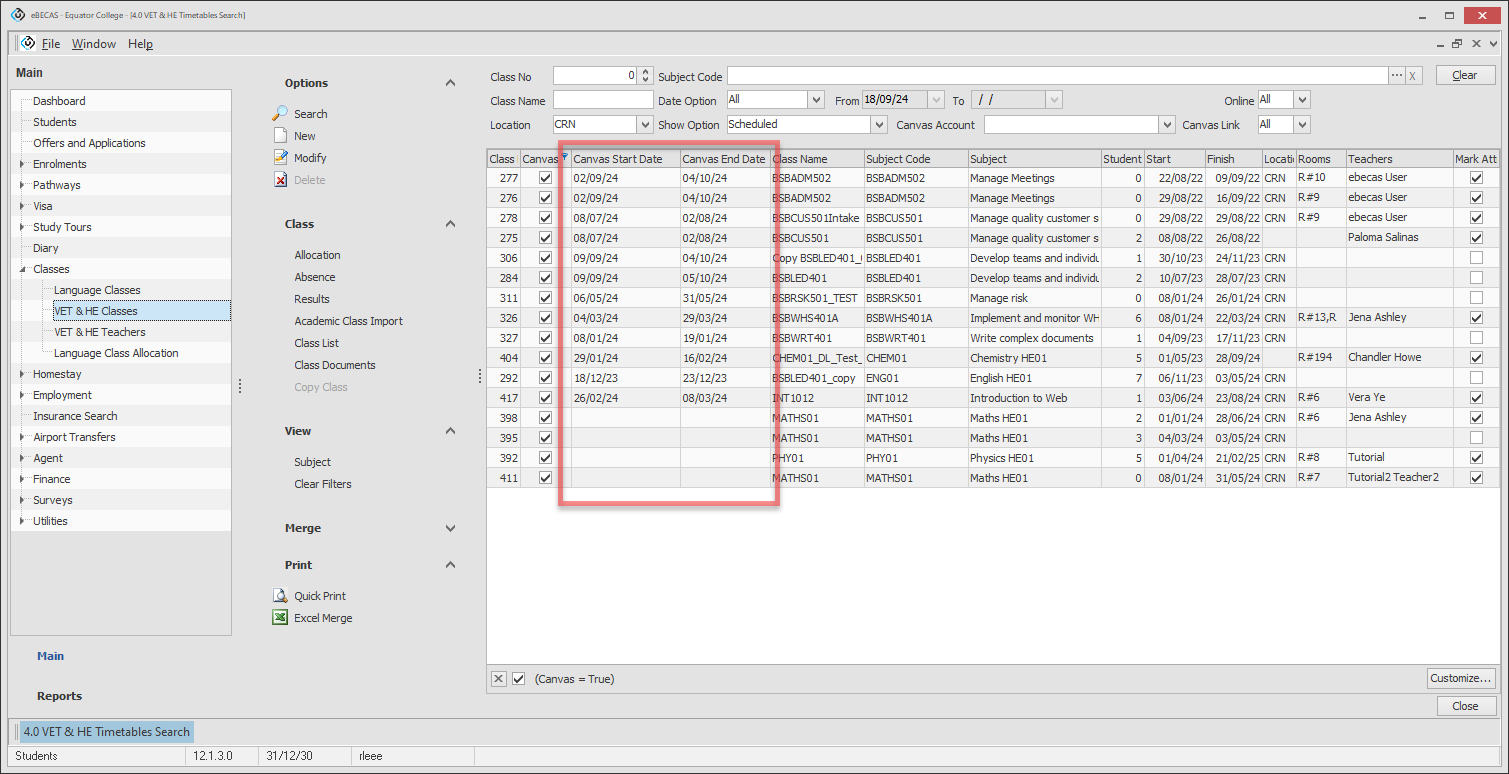Viewport: 1509px width, 774px height.
Task: Click the Quick Print icon
Action: coord(281,596)
